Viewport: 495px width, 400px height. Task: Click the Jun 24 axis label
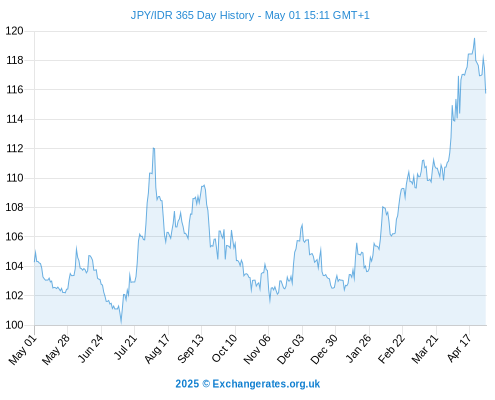(91, 348)
